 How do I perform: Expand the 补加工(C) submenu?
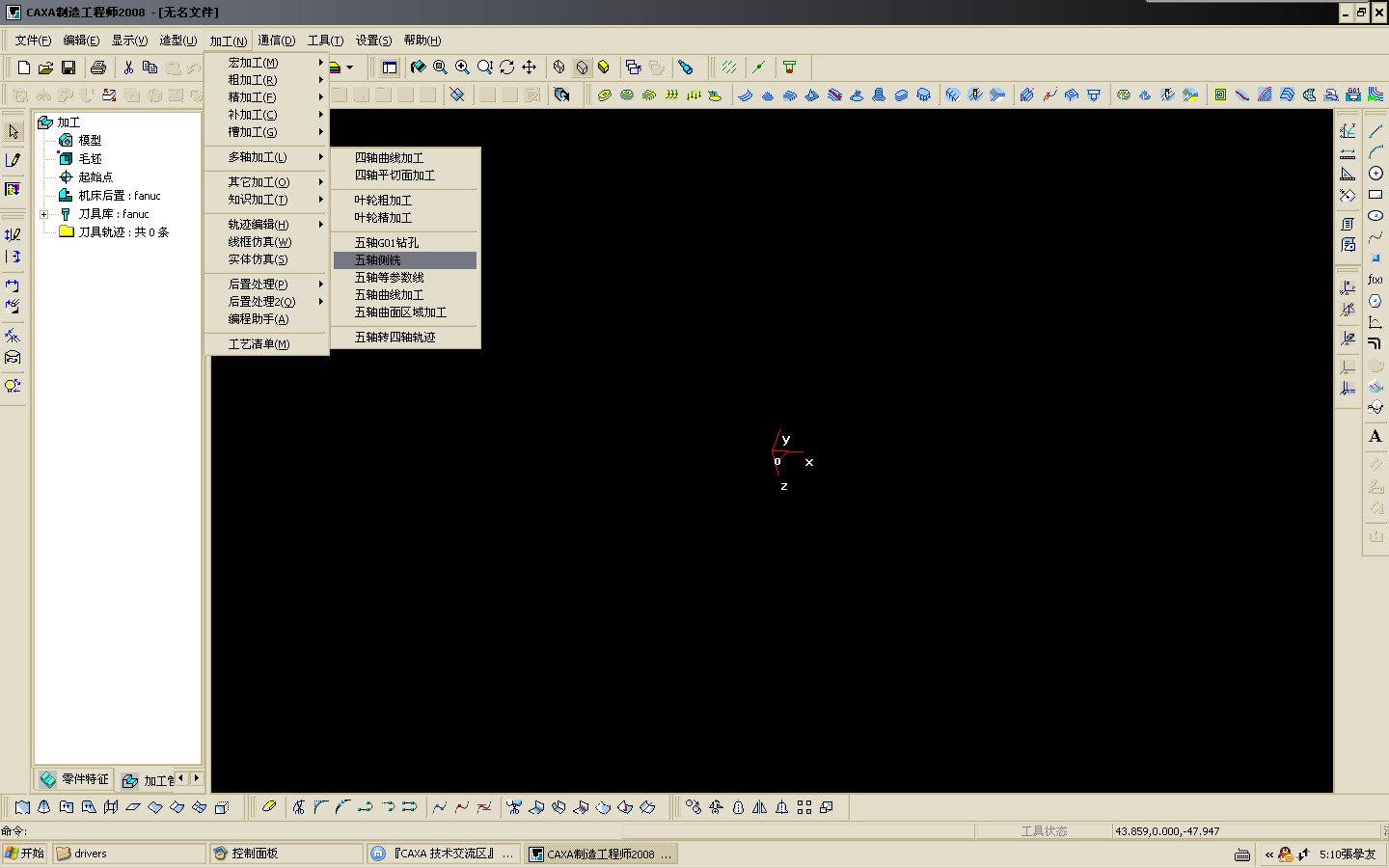tap(266, 115)
